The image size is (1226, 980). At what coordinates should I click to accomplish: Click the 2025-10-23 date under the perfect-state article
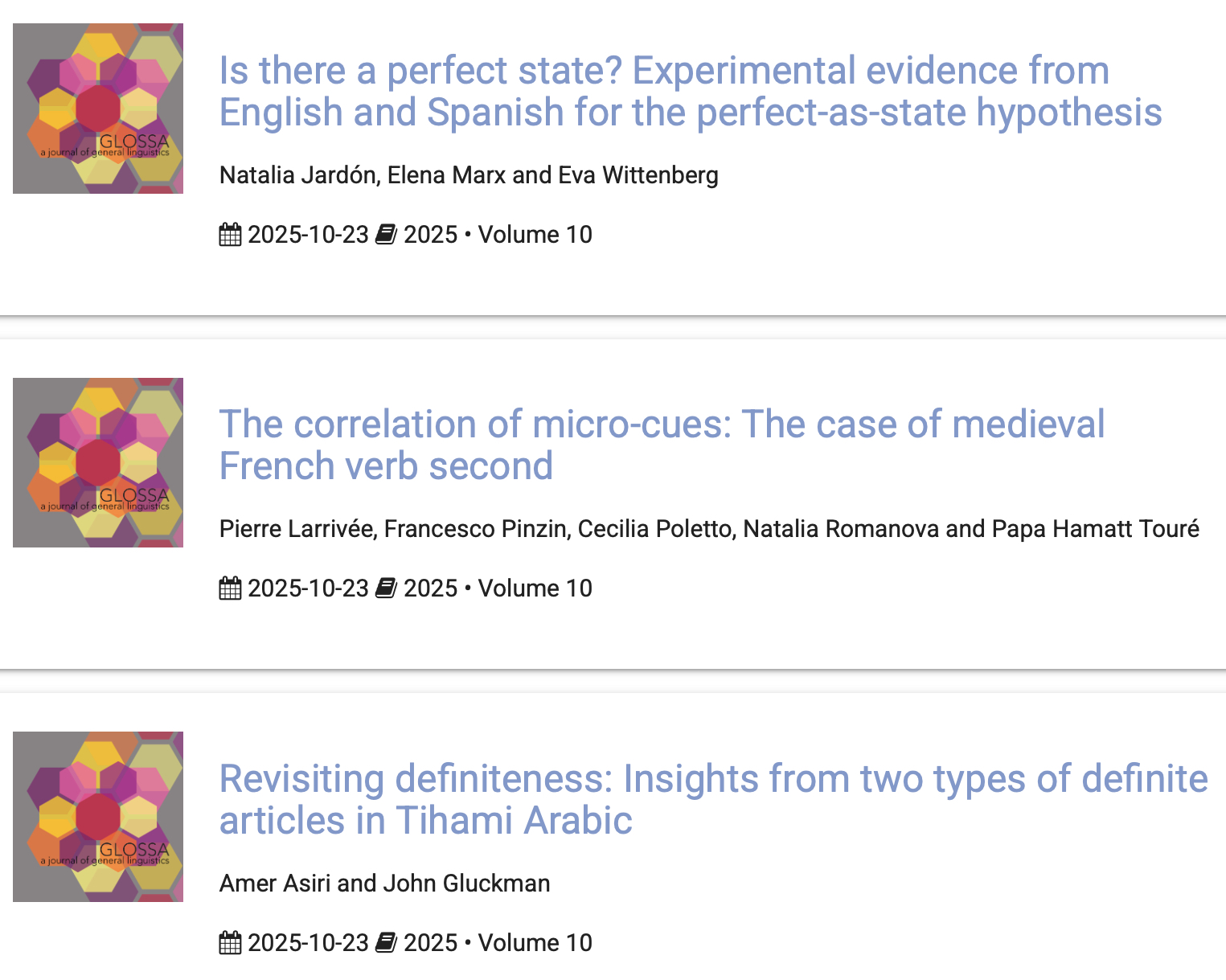tap(308, 235)
